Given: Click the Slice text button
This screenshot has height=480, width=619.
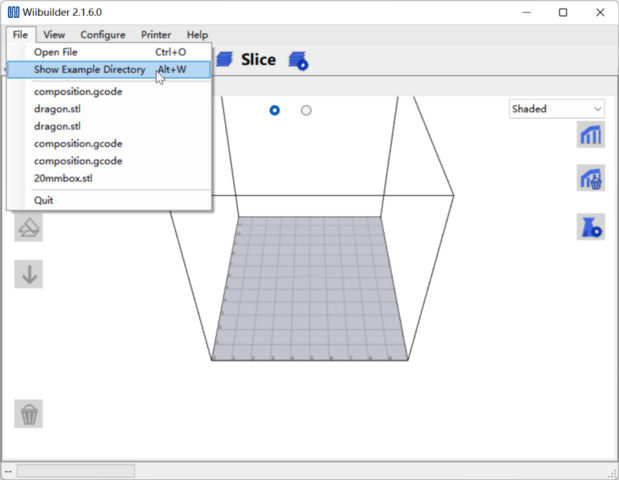Looking at the screenshot, I should click(258, 60).
